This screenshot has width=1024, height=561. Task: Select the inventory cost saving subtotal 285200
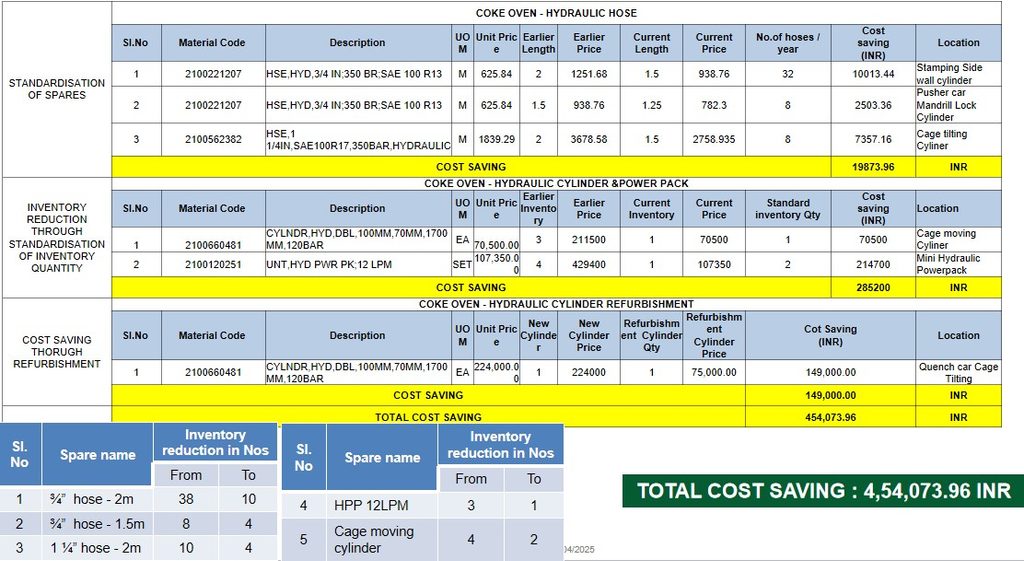coord(873,287)
